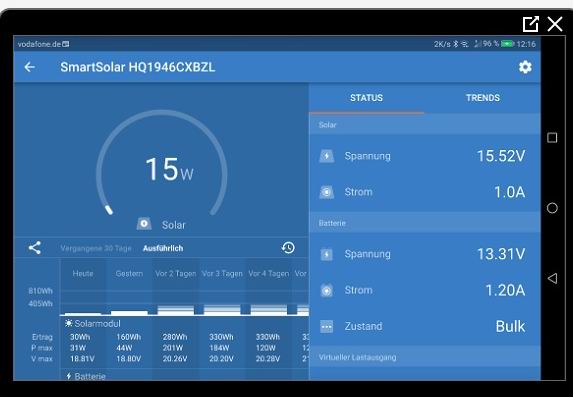Select the Vor 2 Tagen column
The image size is (573, 397).
(x=175, y=273)
